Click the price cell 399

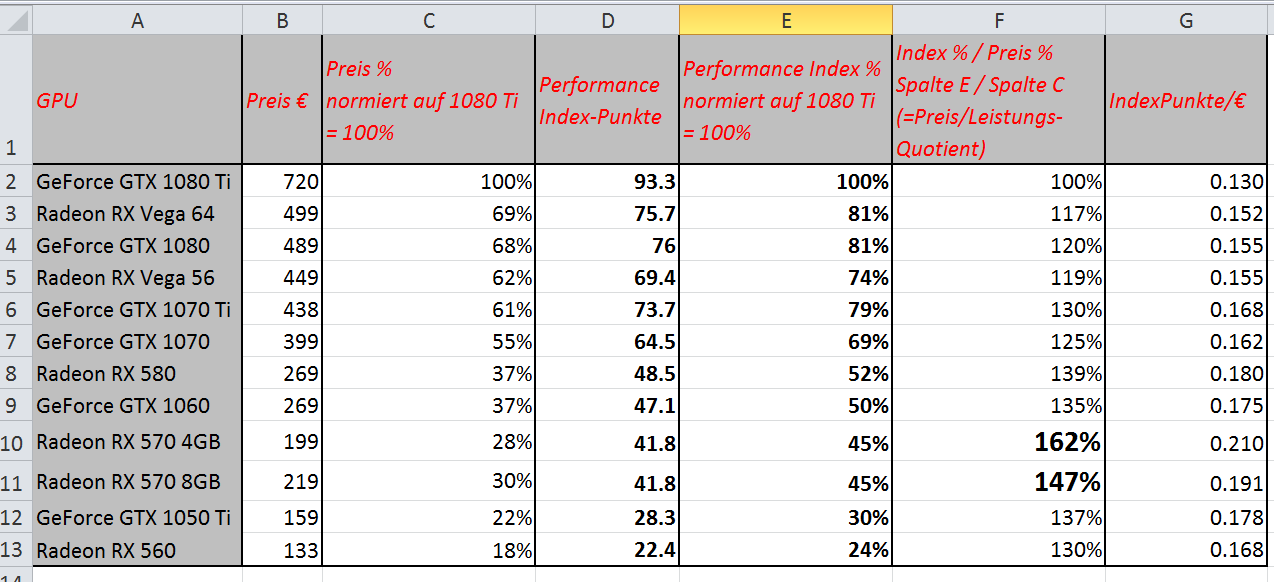[282, 342]
